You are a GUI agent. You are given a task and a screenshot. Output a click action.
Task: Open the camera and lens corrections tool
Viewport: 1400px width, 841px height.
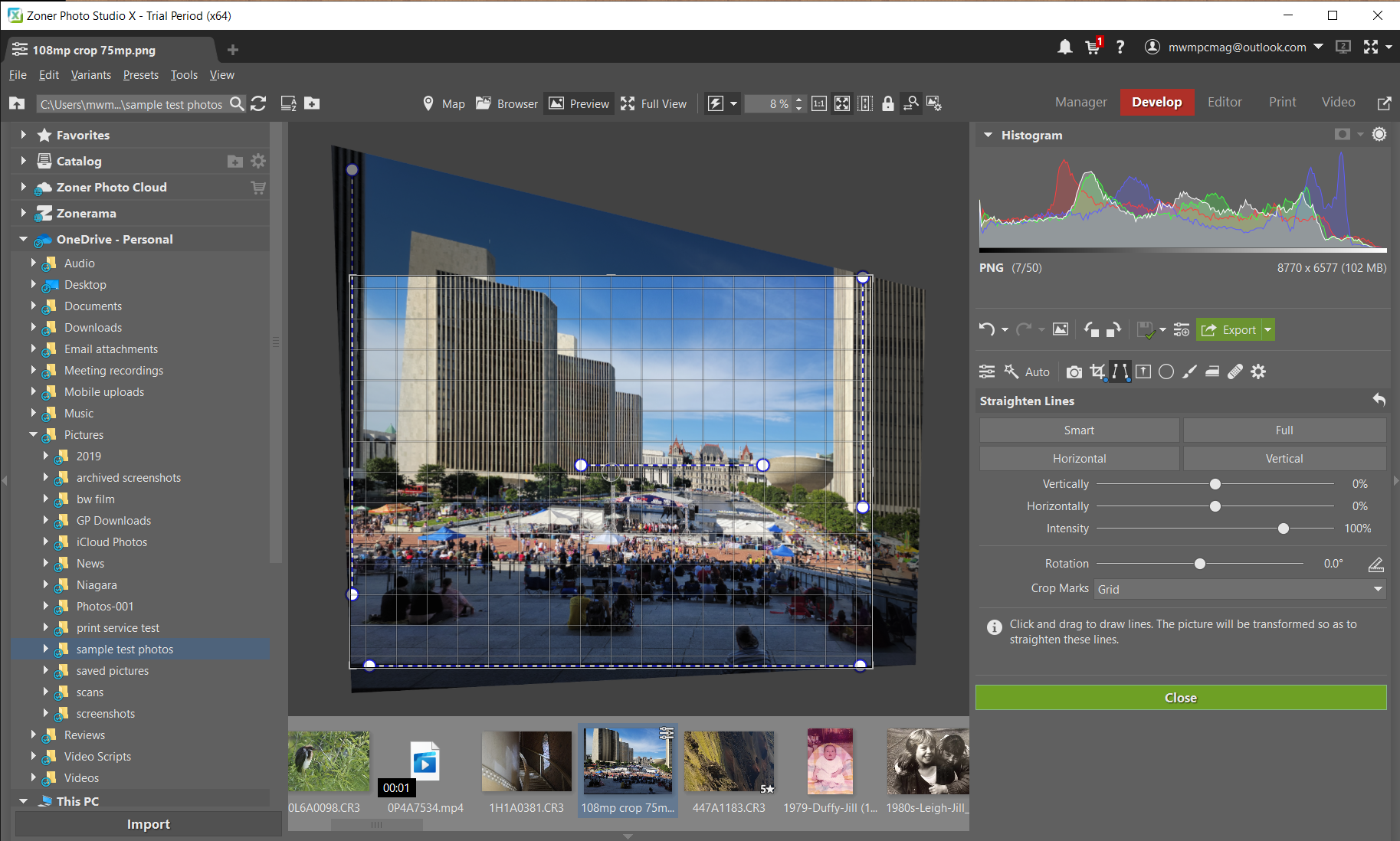coord(1074,371)
